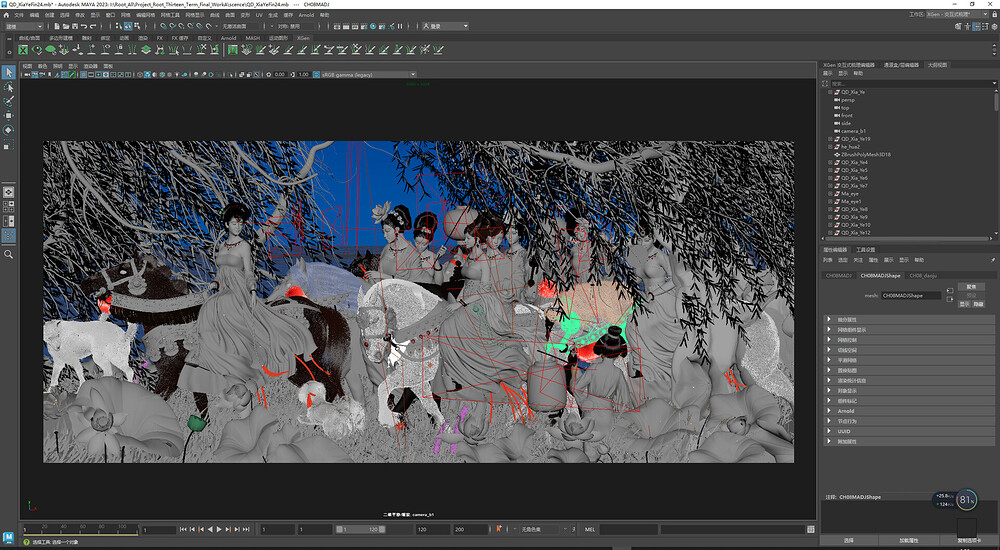Click the load-input connection icon beside the mesh field
This screenshot has height=550, width=1000.
pos(950,291)
